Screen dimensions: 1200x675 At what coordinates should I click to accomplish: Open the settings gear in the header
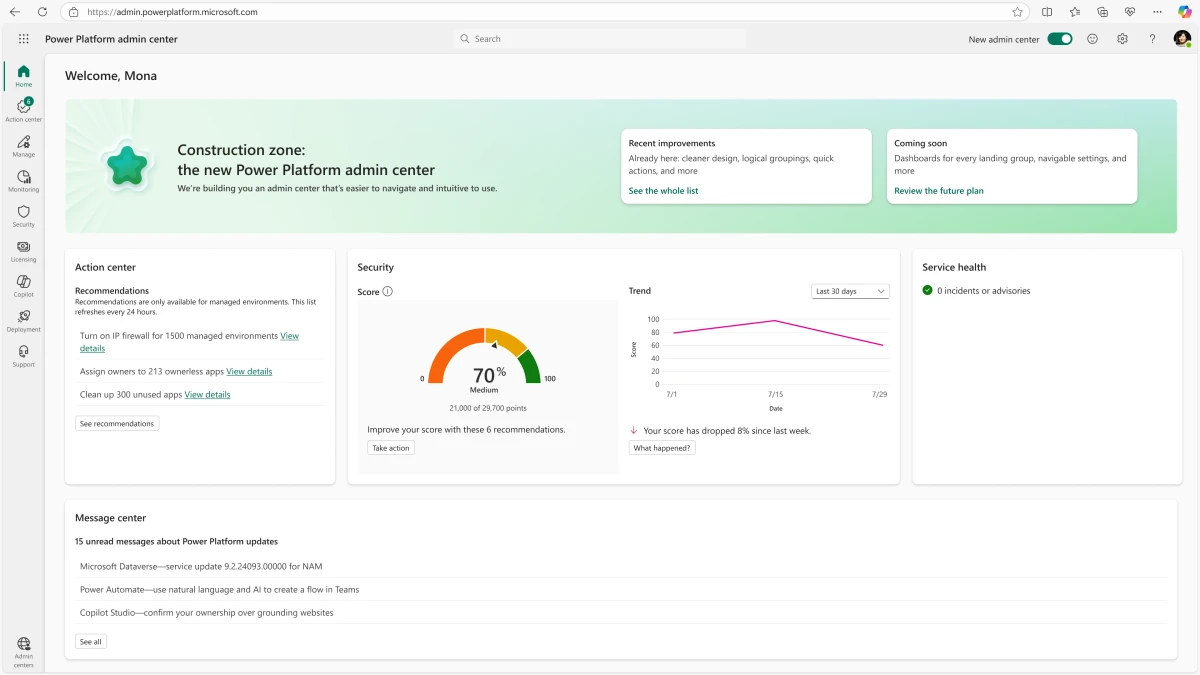(1122, 38)
